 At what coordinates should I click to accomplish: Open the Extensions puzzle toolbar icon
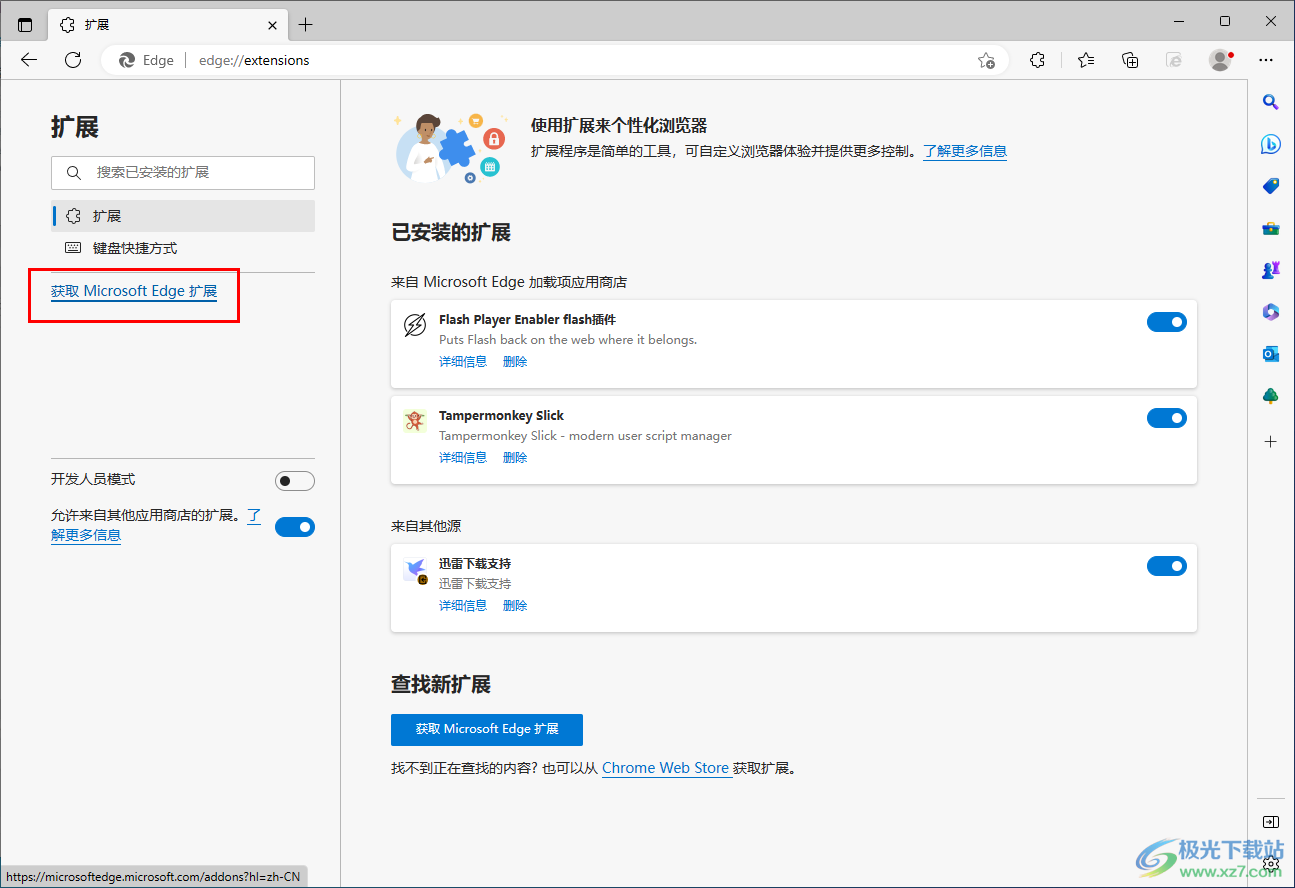(x=1037, y=60)
